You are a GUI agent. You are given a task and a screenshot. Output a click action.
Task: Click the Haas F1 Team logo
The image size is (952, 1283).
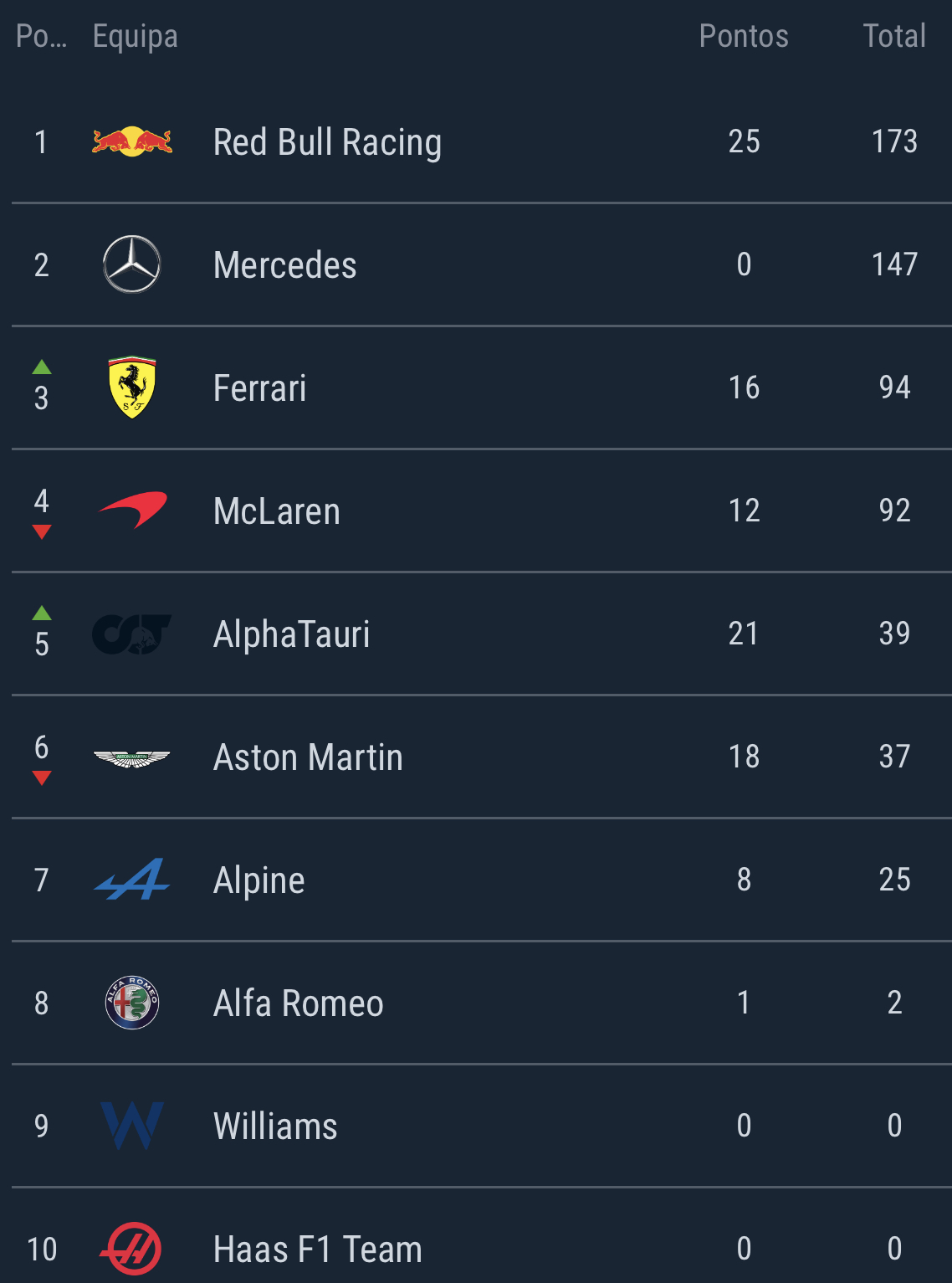coord(132,1248)
